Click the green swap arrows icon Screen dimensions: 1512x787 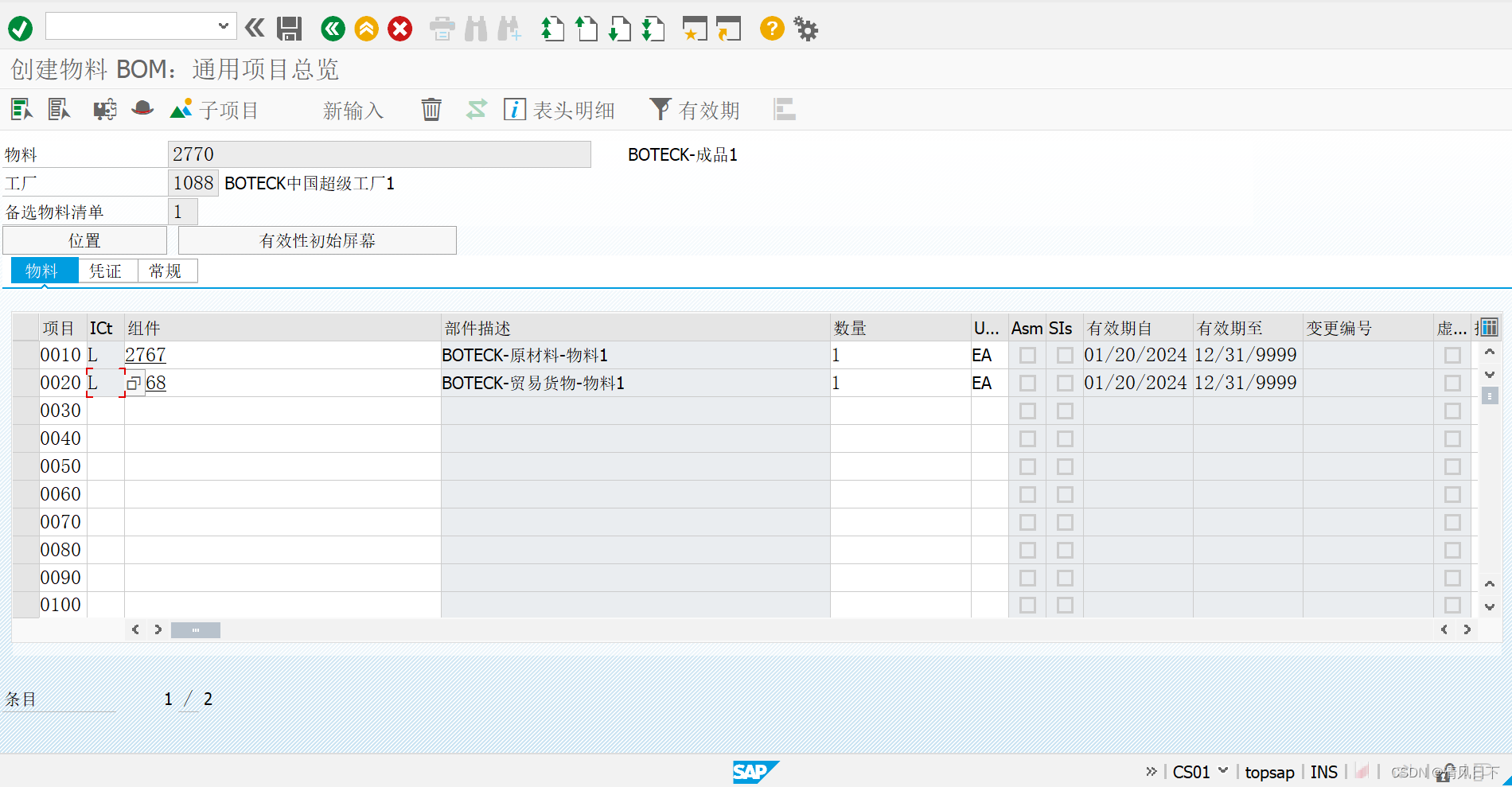point(476,109)
